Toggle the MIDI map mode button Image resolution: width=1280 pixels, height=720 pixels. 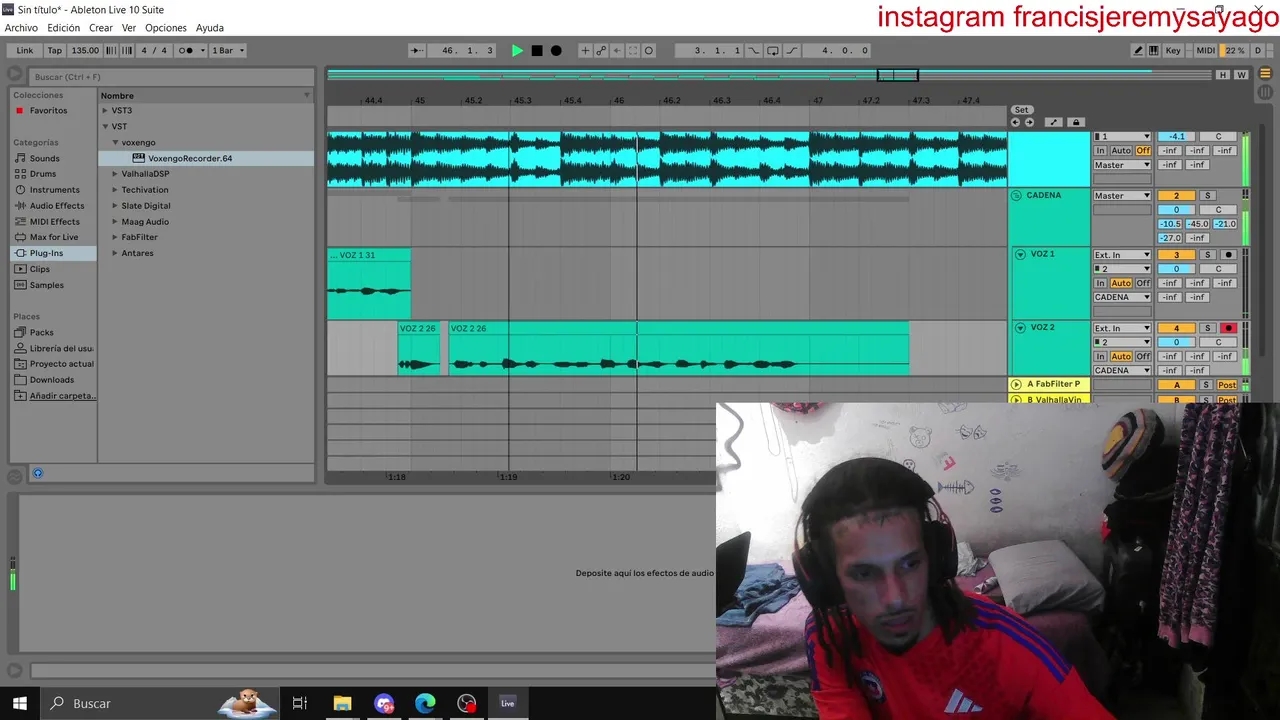(1206, 50)
